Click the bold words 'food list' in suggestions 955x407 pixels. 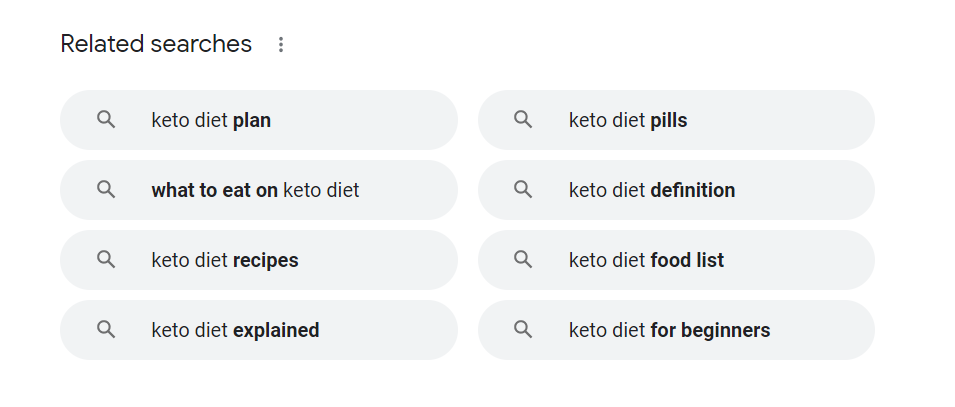coord(687,260)
